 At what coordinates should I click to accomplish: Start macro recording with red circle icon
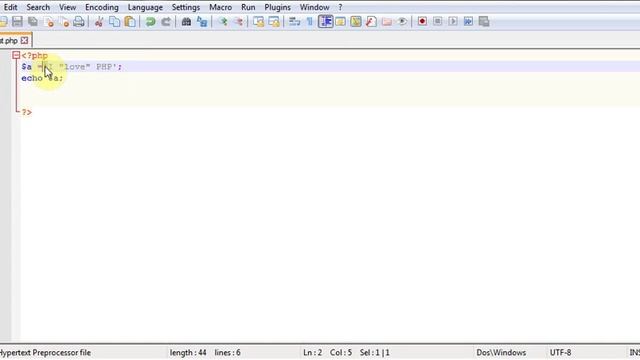click(x=422, y=21)
